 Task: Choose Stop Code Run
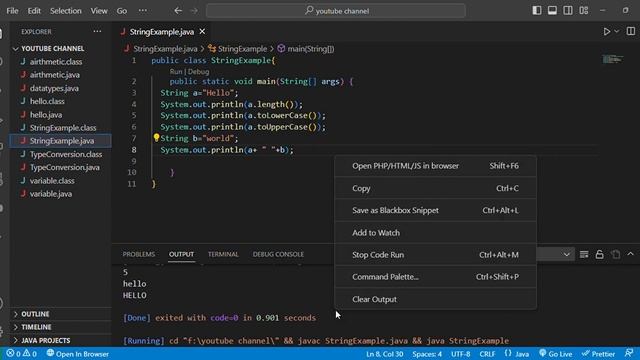pos(436,255)
